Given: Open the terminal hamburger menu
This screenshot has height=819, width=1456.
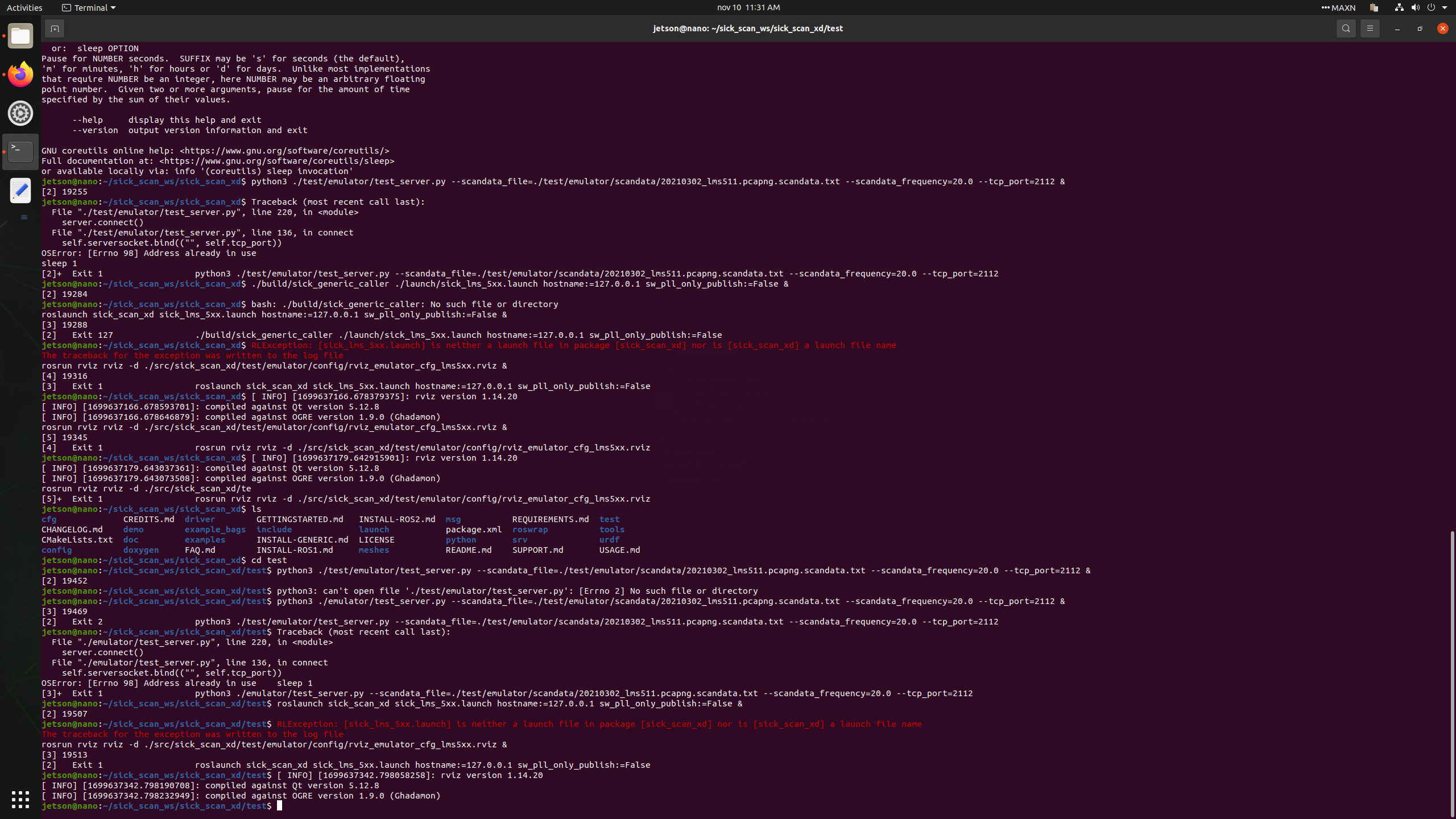Looking at the screenshot, I should point(1370,28).
